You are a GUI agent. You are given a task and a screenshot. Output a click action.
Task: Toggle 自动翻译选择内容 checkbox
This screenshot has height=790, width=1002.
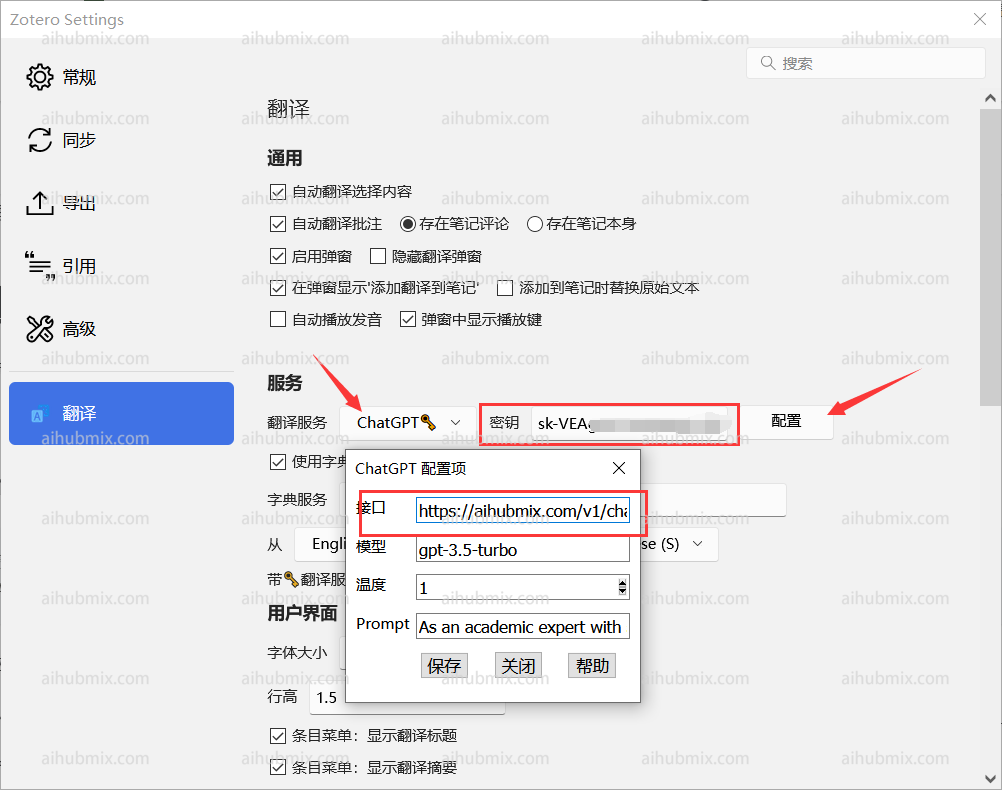tap(278, 192)
